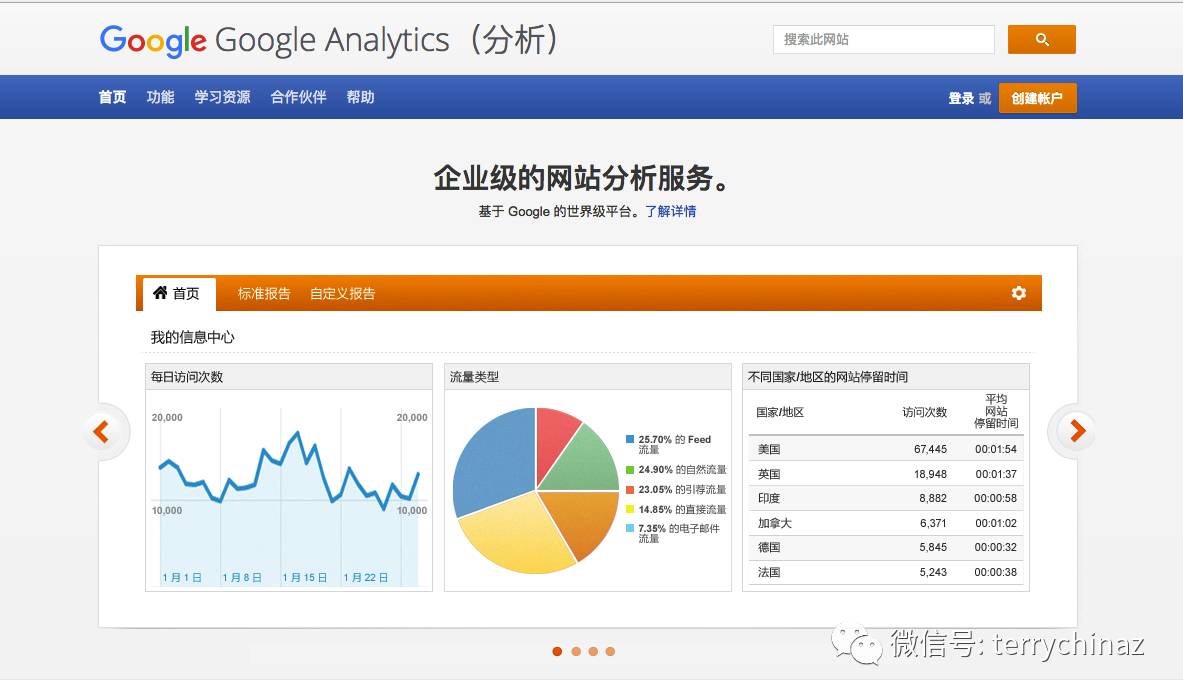Viewport: 1183px width, 700px height.
Task: Click the yellow 直接流量 legend swatch
Action: tap(630, 509)
